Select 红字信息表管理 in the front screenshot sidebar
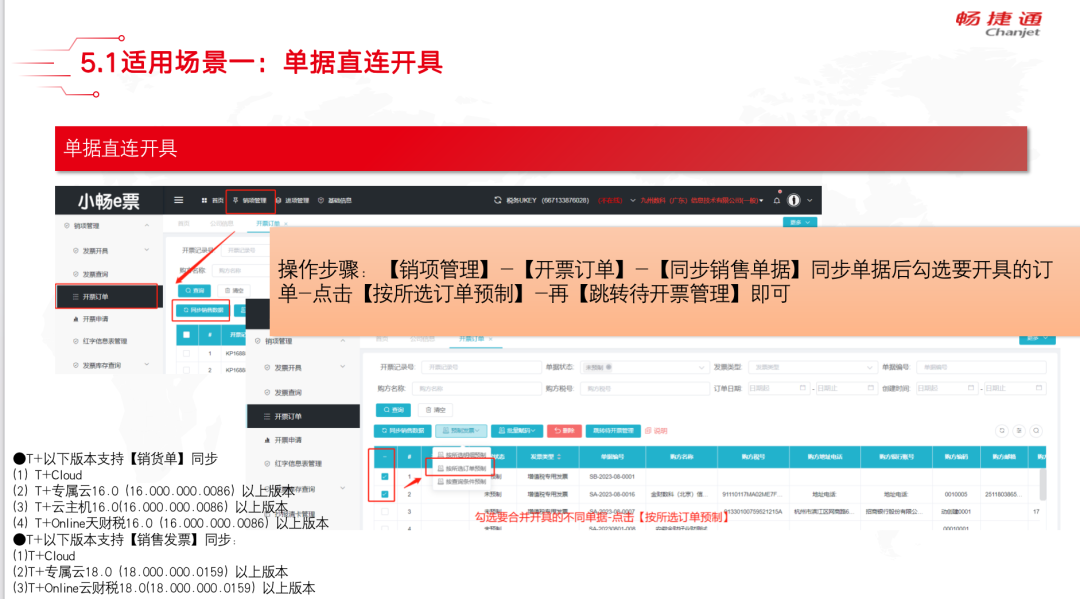 pos(293,463)
